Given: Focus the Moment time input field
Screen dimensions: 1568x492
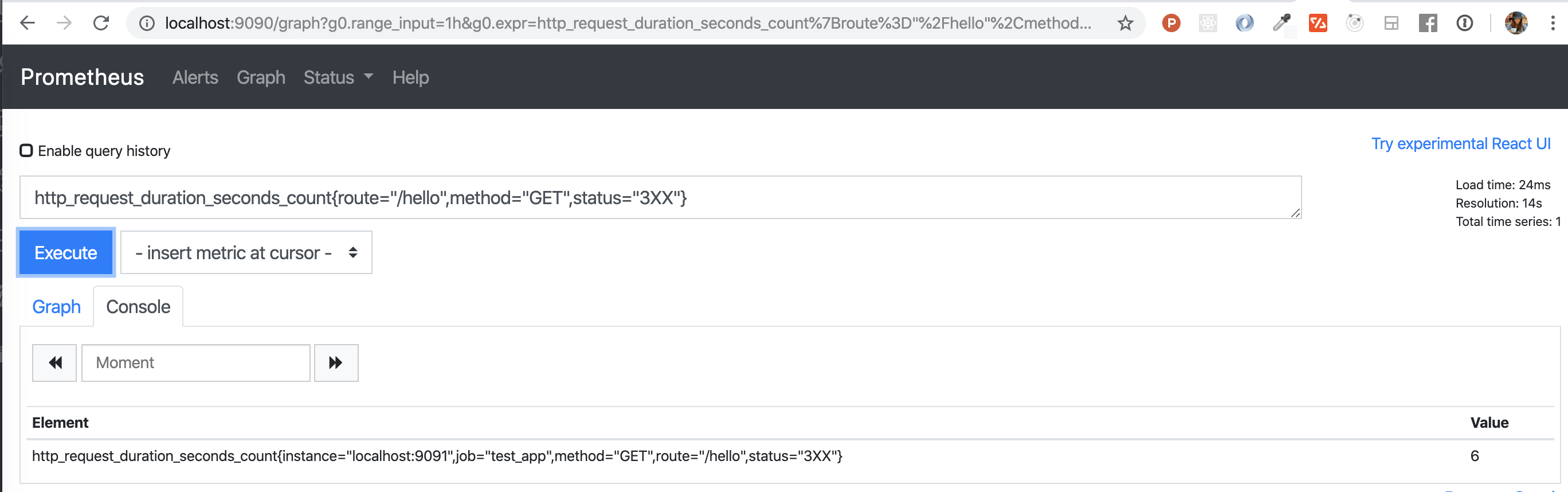Looking at the screenshot, I should coord(195,363).
